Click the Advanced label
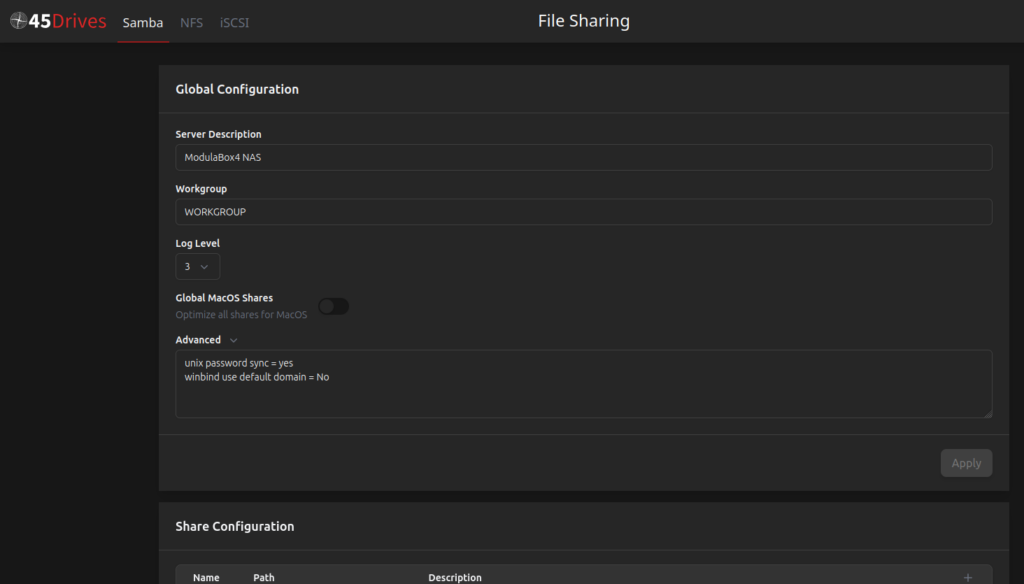 [198, 340]
